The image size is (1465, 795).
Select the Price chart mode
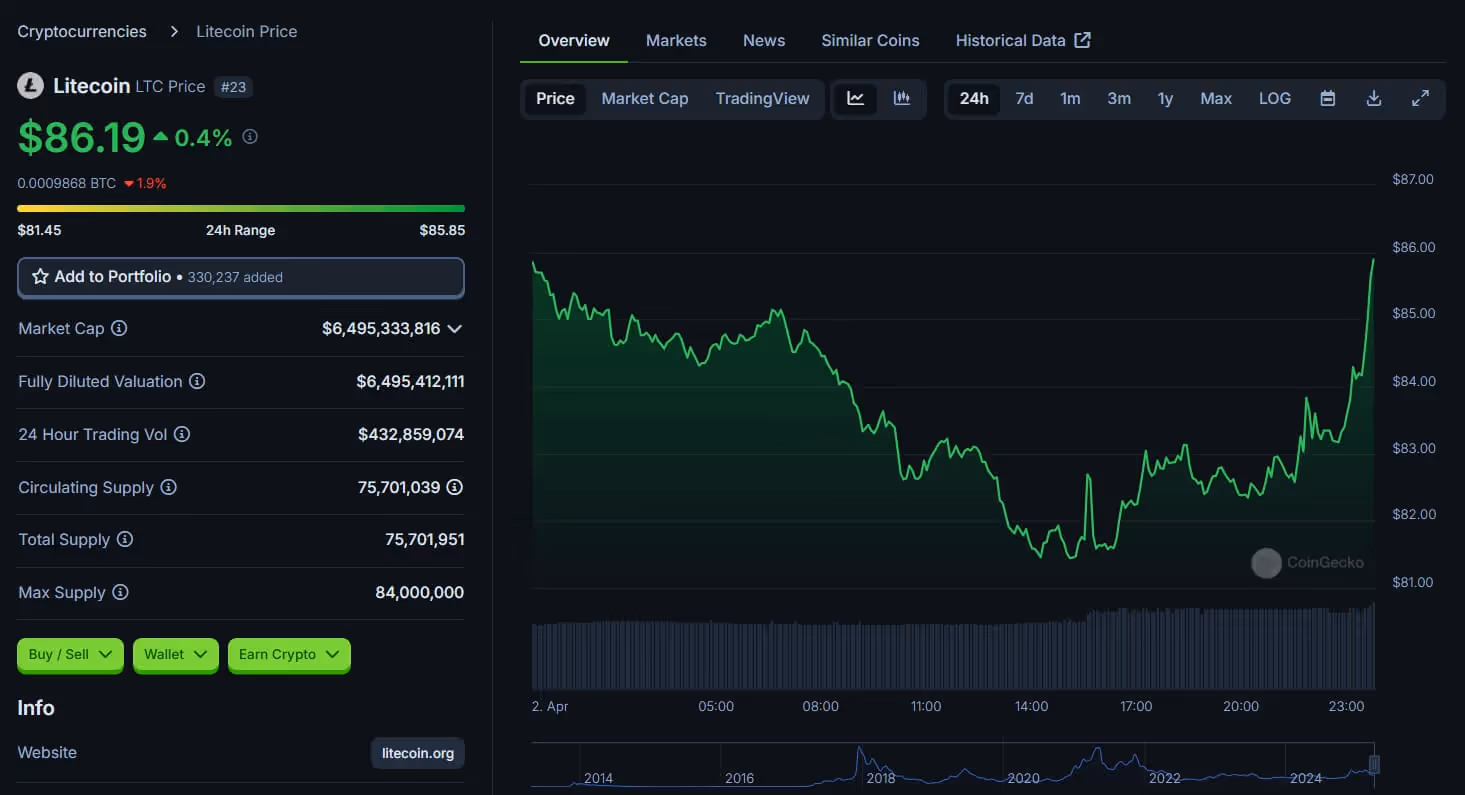point(555,98)
